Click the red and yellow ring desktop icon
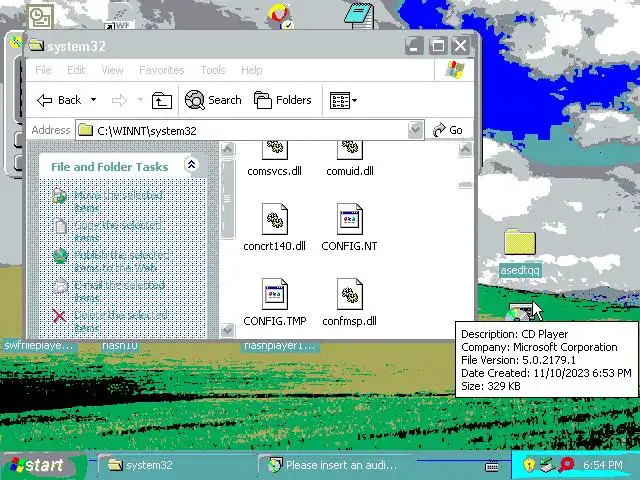The image size is (640, 480). 280,16
